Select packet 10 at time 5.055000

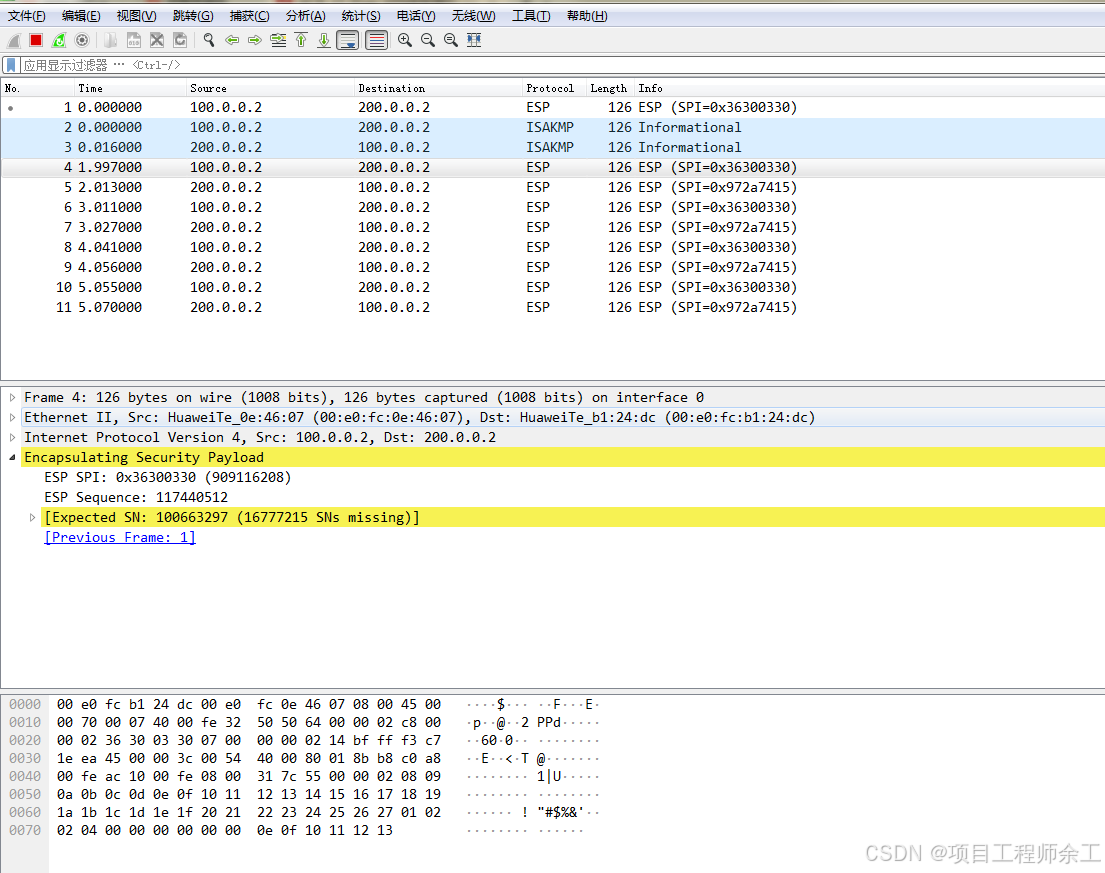point(552,287)
